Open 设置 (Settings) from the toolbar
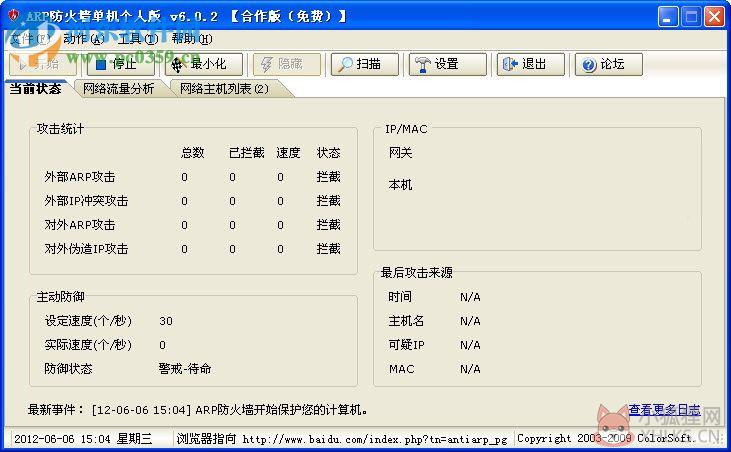Viewport: 731px width, 452px height. pos(448,64)
